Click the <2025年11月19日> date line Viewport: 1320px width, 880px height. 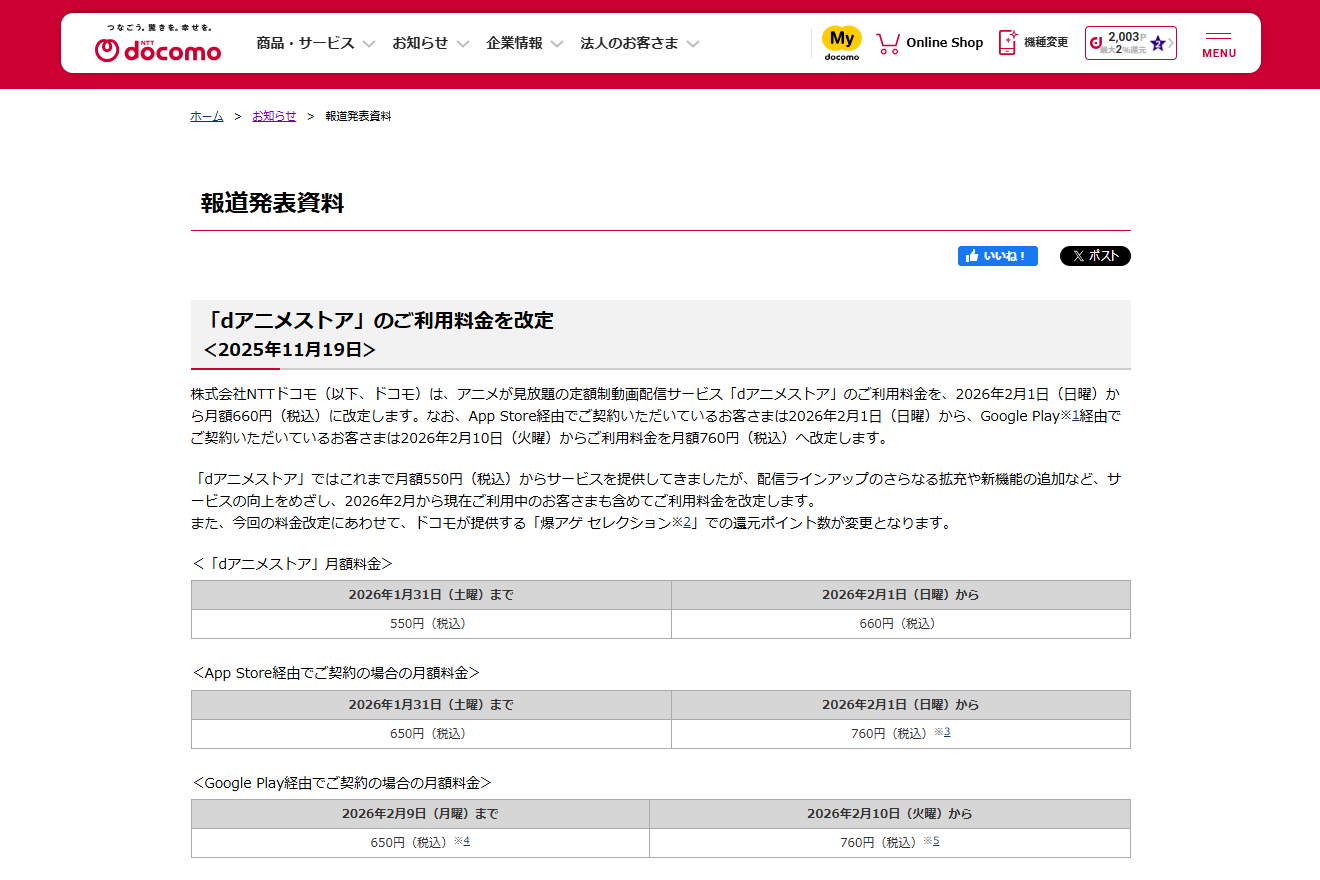(x=290, y=350)
